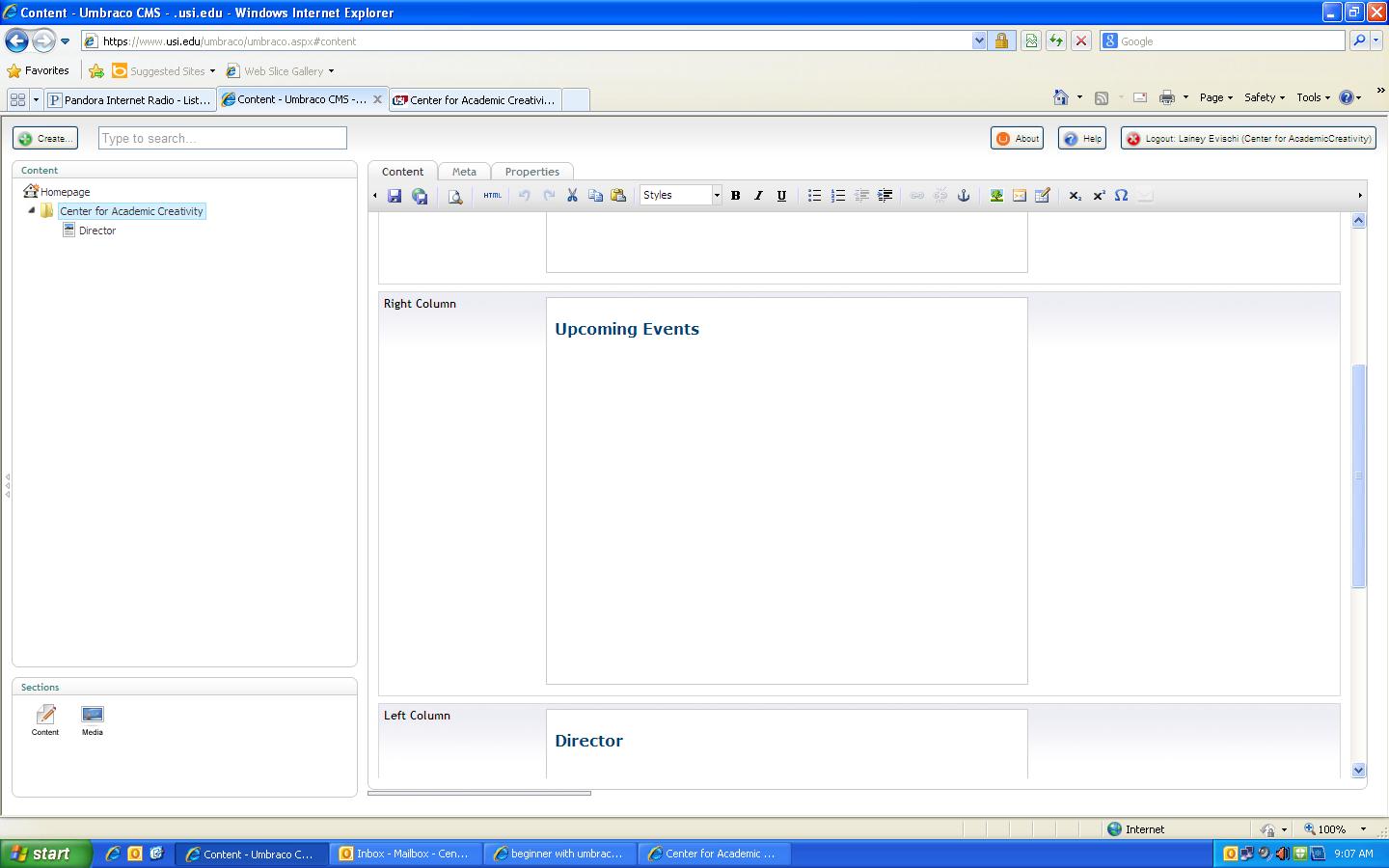Image resolution: width=1389 pixels, height=868 pixels.
Task: Click the editor's vertical scrollbar thumb
Action: (1358, 475)
